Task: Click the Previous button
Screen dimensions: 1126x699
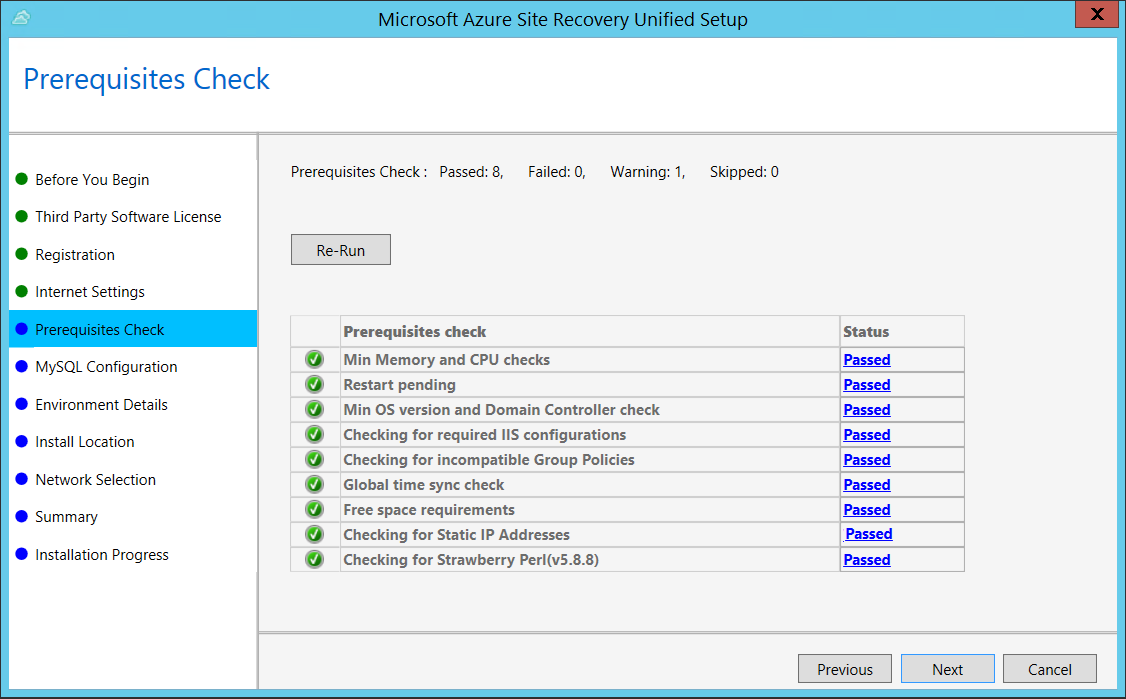Action: point(844,668)
